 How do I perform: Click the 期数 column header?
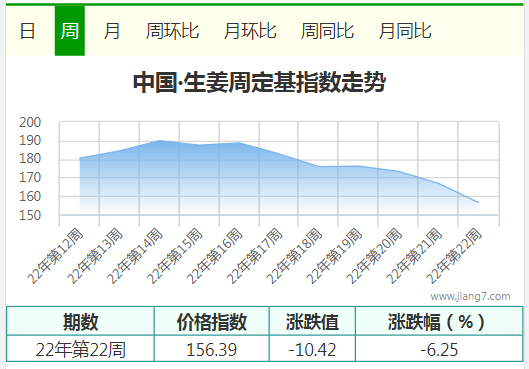[80, 321]
